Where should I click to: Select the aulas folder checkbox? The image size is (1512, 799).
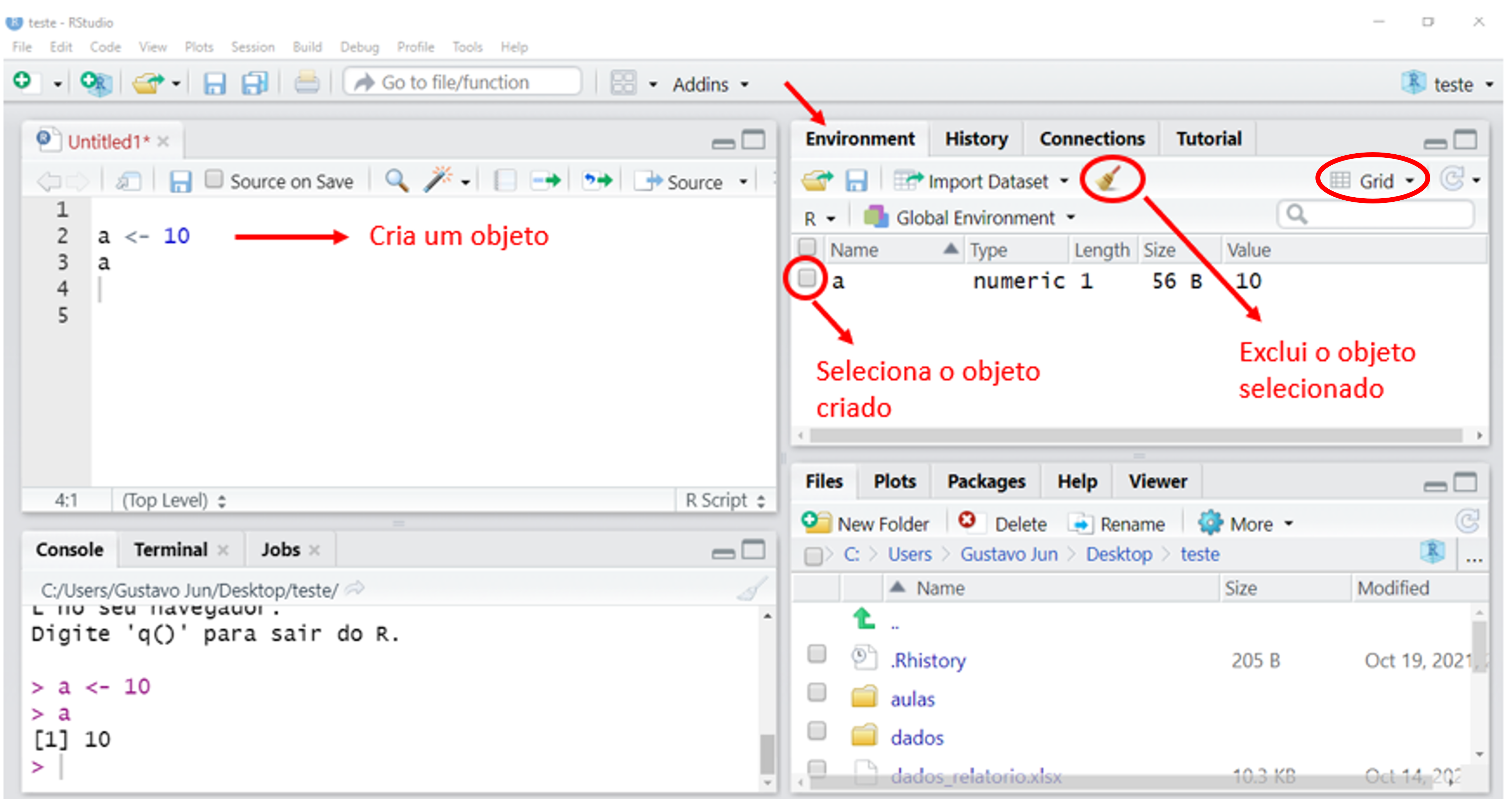click(816, 693)
